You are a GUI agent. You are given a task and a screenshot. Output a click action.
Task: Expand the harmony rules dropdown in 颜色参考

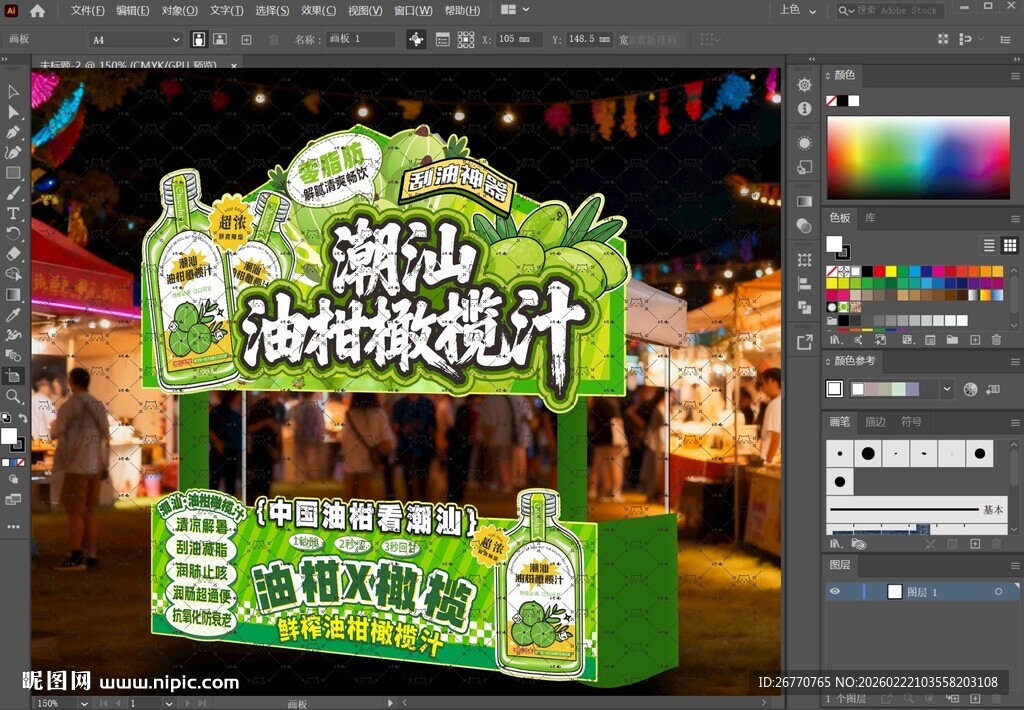pyautogui.click(x=948, y=386)
